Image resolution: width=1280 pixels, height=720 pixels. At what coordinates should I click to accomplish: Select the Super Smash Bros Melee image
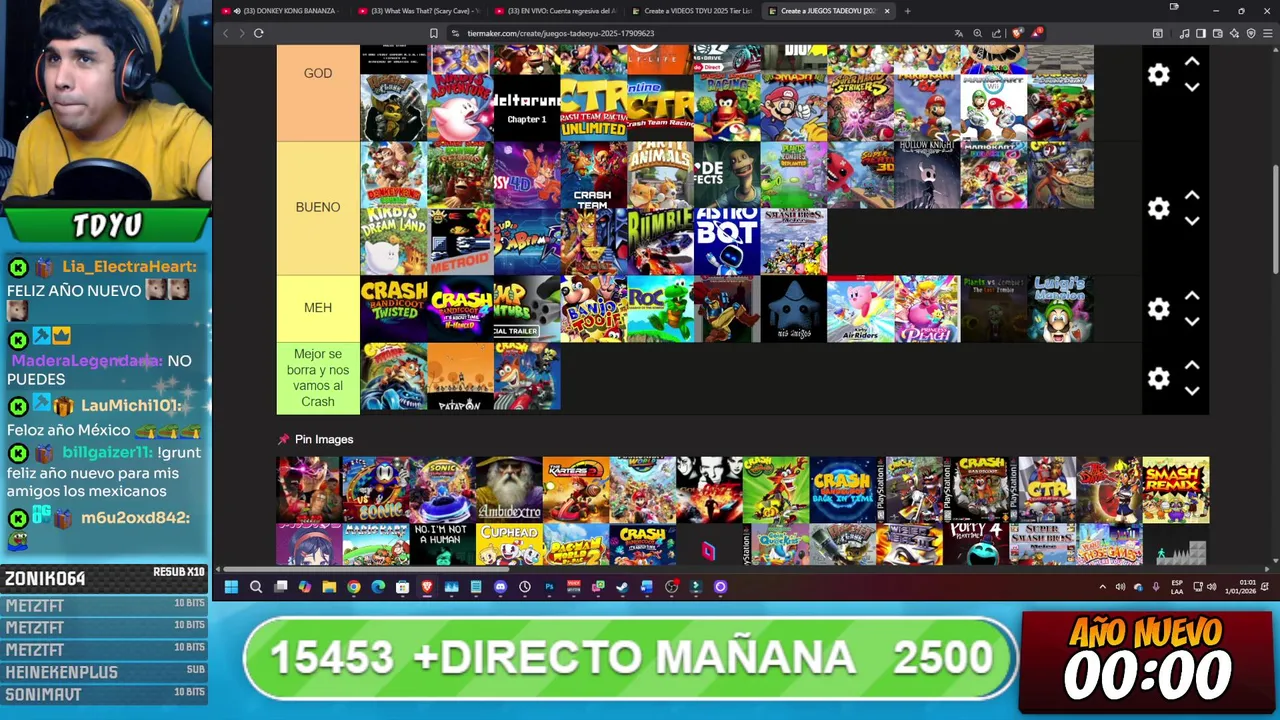point(1042,545)
